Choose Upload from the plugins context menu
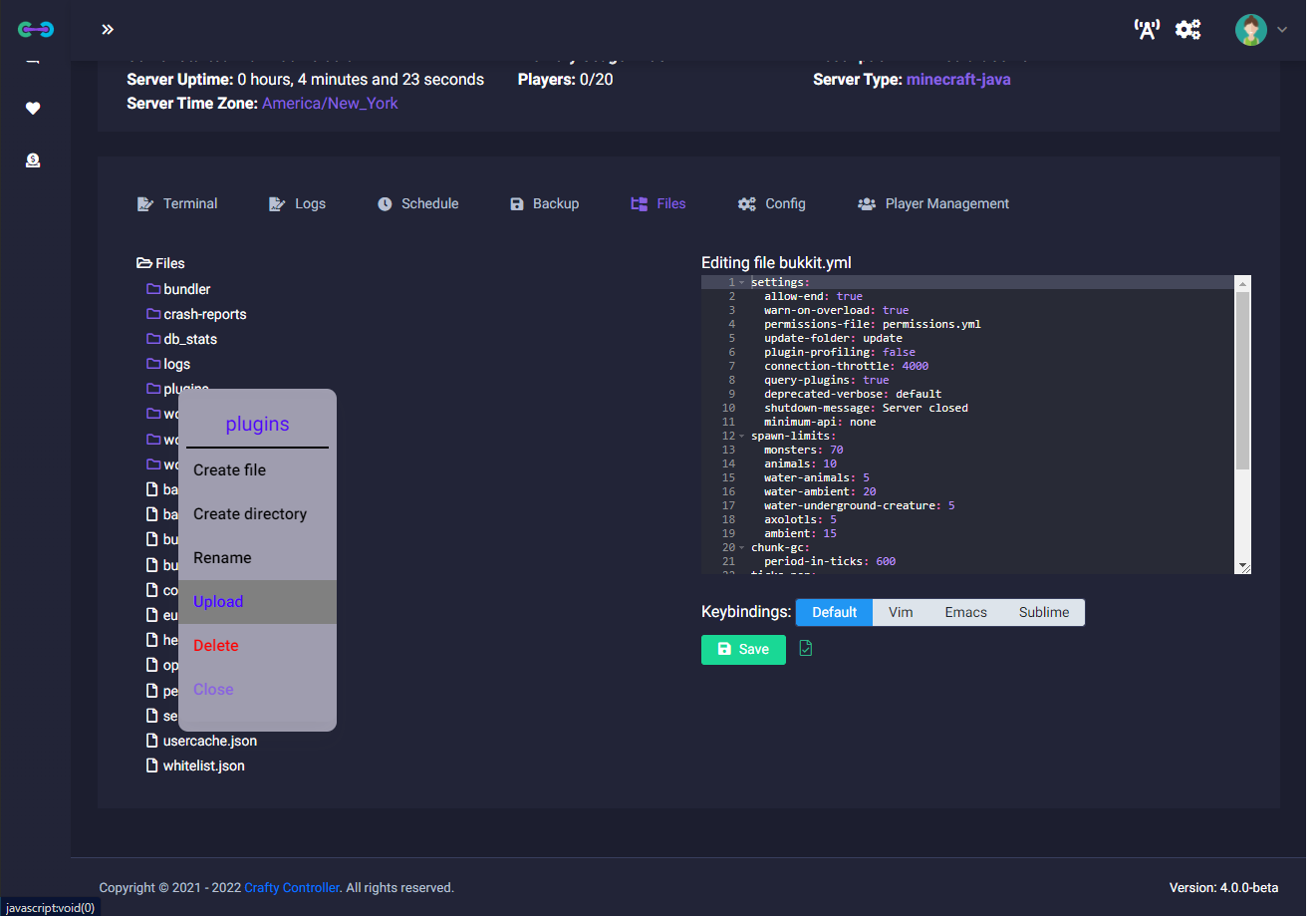Screen dimensions: 1316x917 pos(218,602)
